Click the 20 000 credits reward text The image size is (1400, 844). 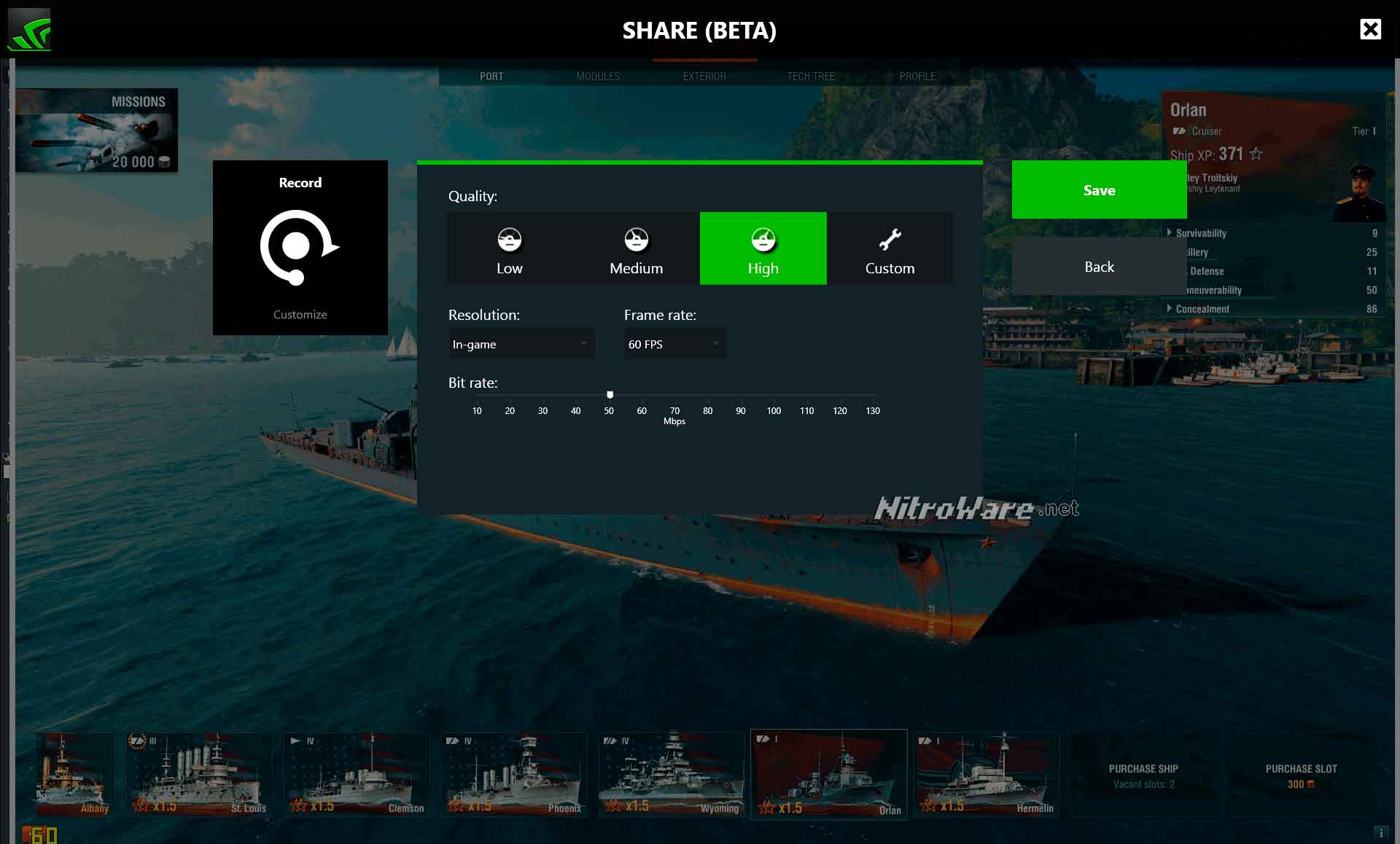(x=133, y=162)
